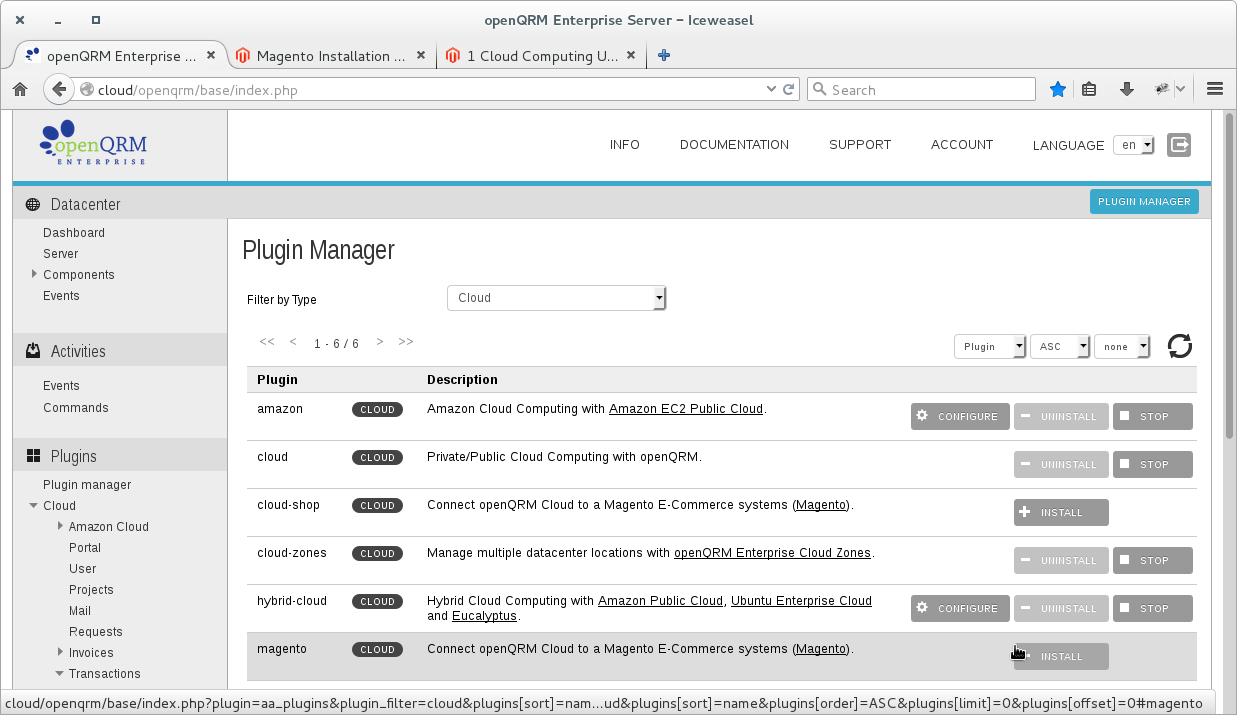The height and width of the screenshot is (715, 1237).
Task: Click the openQRM logout icon
Action: coord(1180,145)
